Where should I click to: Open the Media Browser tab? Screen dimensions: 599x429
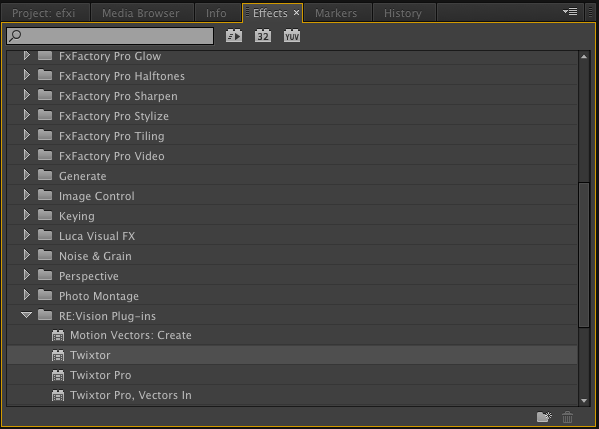142,13
